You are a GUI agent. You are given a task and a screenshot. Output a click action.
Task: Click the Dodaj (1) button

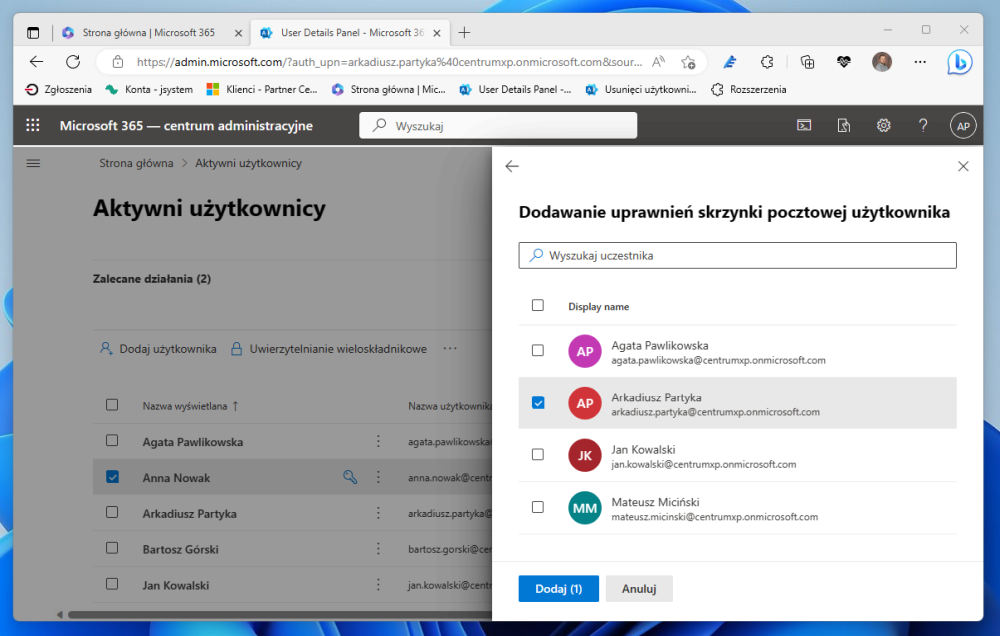[559, 589]
